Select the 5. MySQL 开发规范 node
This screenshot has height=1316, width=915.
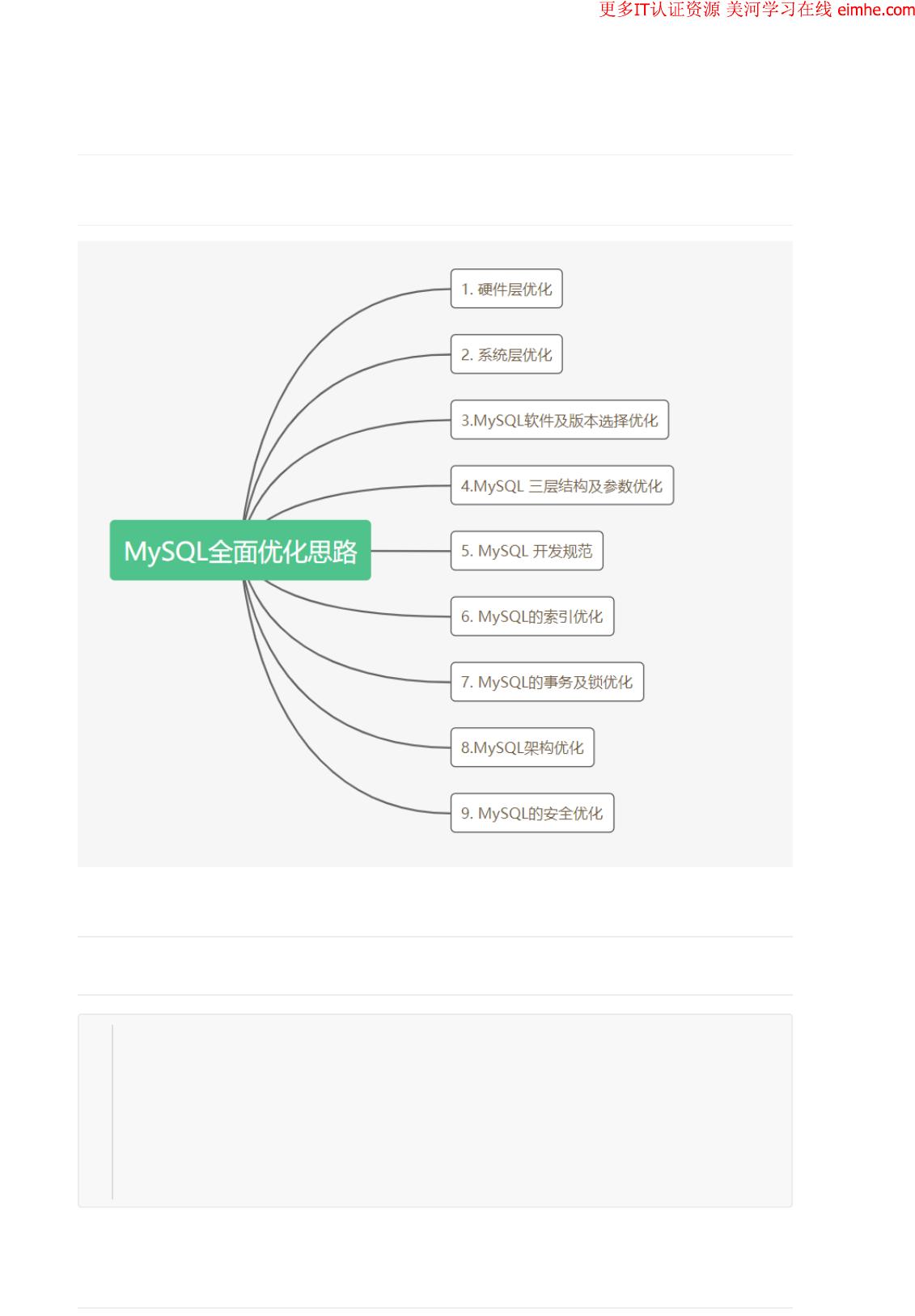tap(527, 551)
